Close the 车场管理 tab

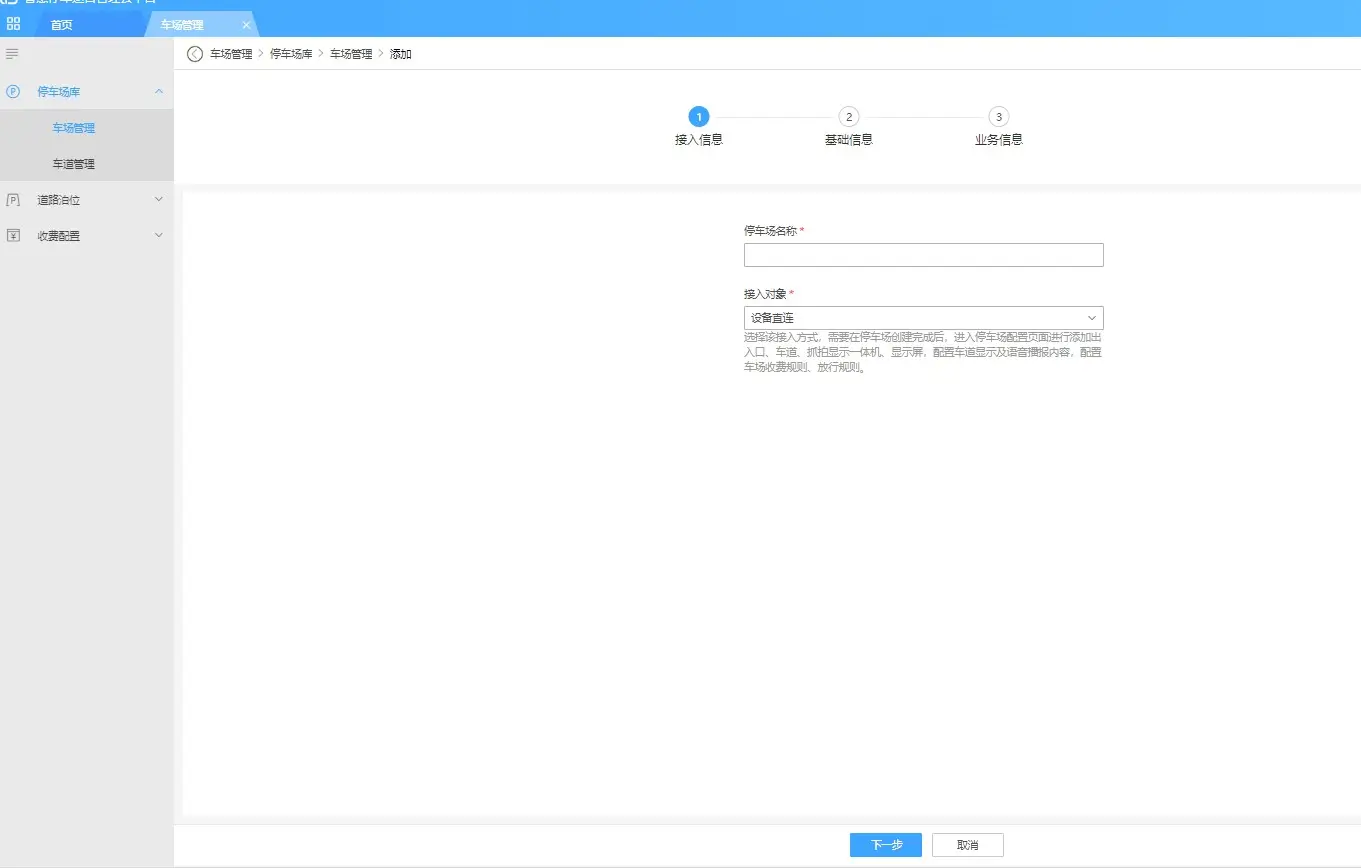246,25
